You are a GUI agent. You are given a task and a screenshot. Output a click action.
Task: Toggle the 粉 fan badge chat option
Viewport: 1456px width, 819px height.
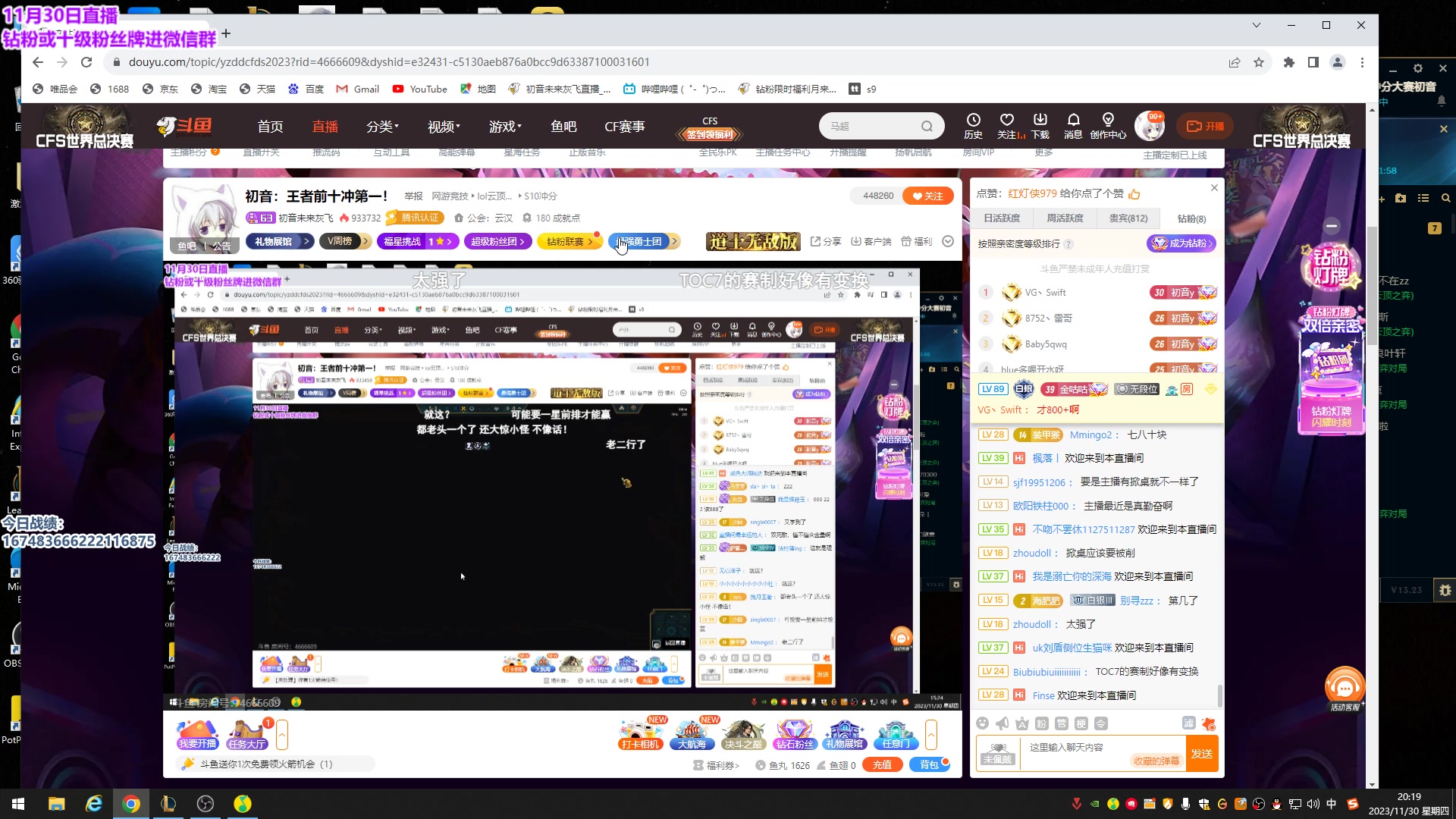point(1041,723)
